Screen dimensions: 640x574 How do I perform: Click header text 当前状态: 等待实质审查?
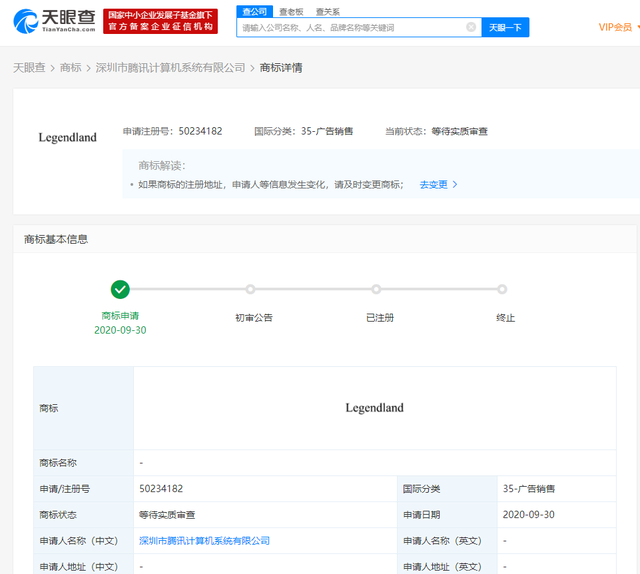(x=436, y=131)
